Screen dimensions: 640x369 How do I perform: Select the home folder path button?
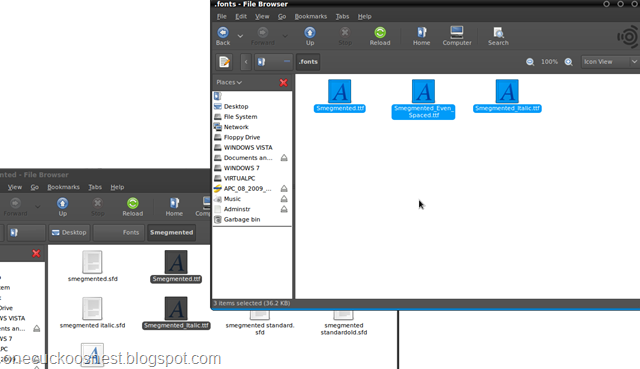pos(273,62)
